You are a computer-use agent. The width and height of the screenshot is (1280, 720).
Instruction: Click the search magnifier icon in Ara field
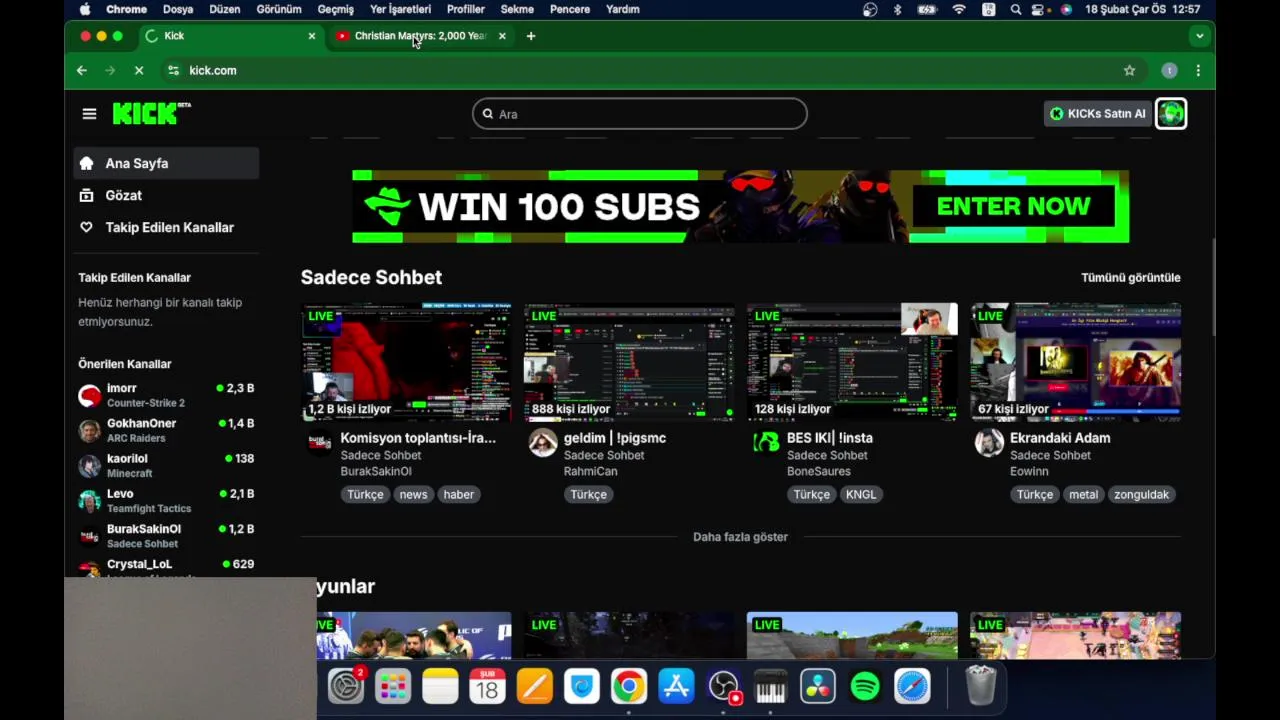coord(488,114)
